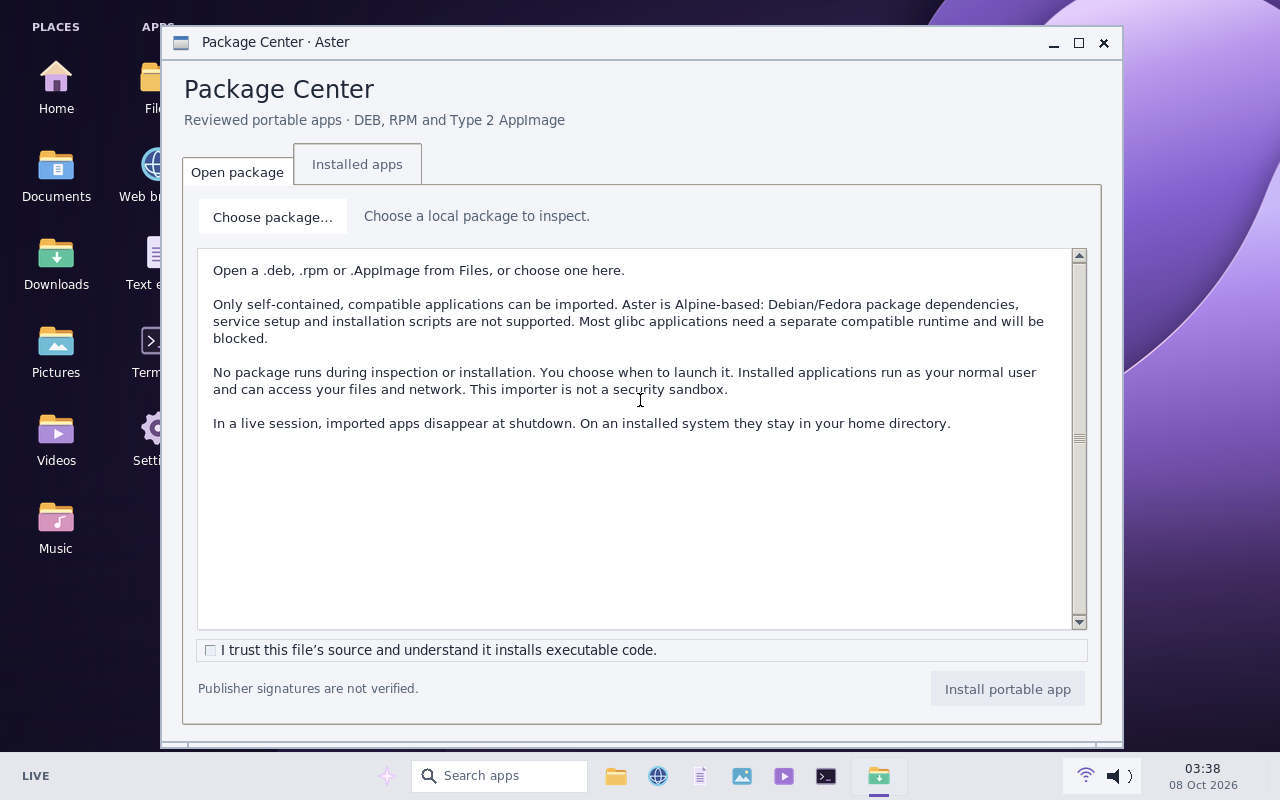The image size is (1280, 800).
Task: Click the Package Center window title icon
Action: coord(181,43)
